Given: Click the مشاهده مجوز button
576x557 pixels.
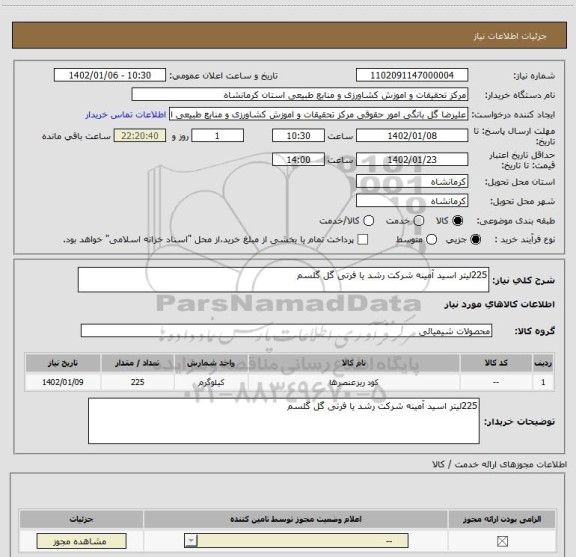Looking at the screenshot, I should coord(82,541).
